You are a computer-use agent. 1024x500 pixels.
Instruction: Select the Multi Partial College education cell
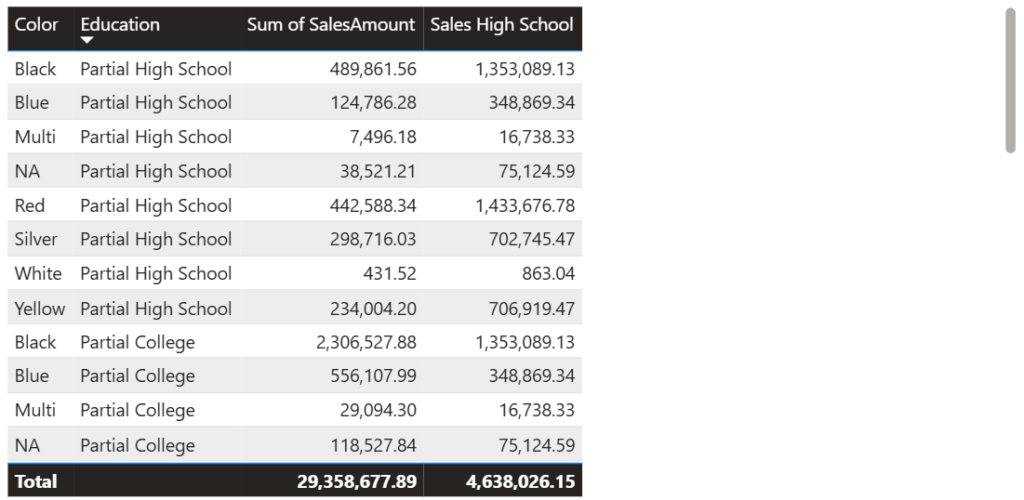138,411
